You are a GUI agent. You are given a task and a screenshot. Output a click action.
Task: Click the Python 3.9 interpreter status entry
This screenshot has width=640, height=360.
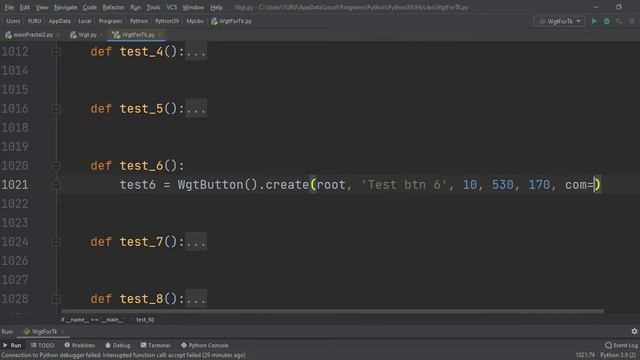tap(619, 356)
